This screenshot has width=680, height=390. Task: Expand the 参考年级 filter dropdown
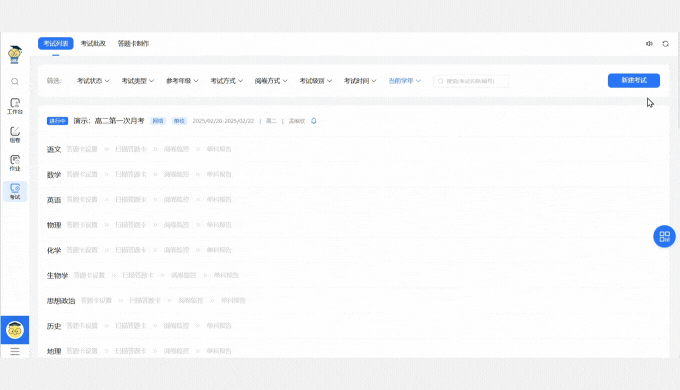point(182,81)
